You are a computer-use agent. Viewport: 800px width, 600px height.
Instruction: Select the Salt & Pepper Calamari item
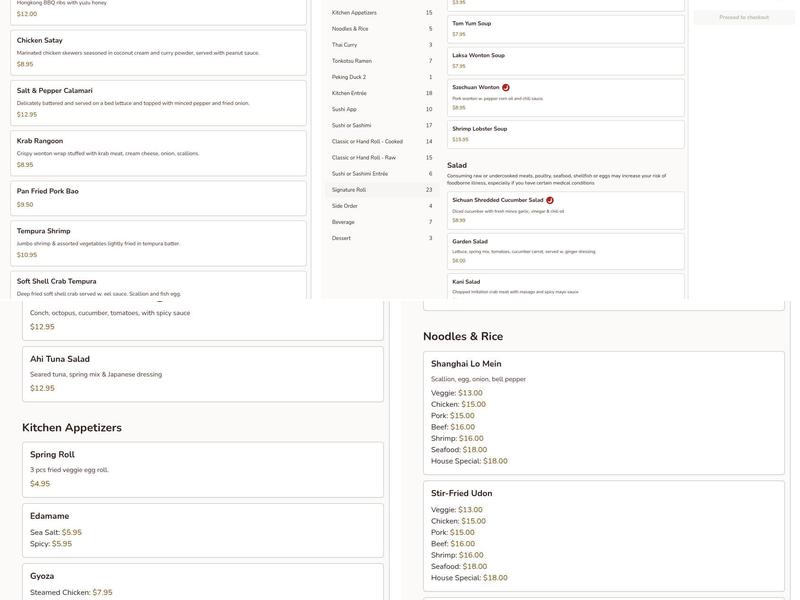click(158, 101)
